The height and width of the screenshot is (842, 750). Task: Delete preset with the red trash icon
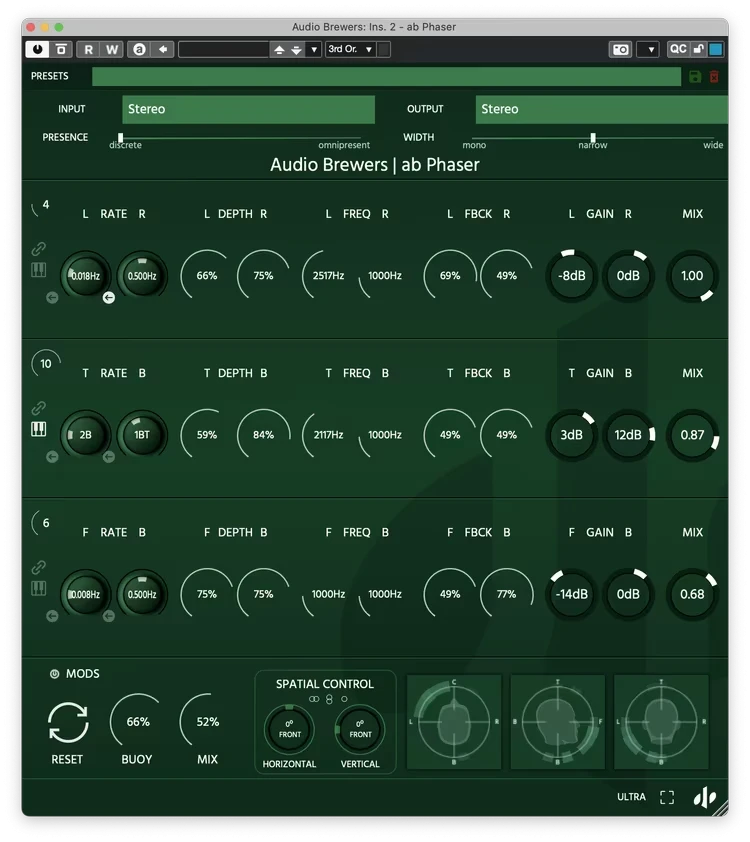[x=714, y=77]
